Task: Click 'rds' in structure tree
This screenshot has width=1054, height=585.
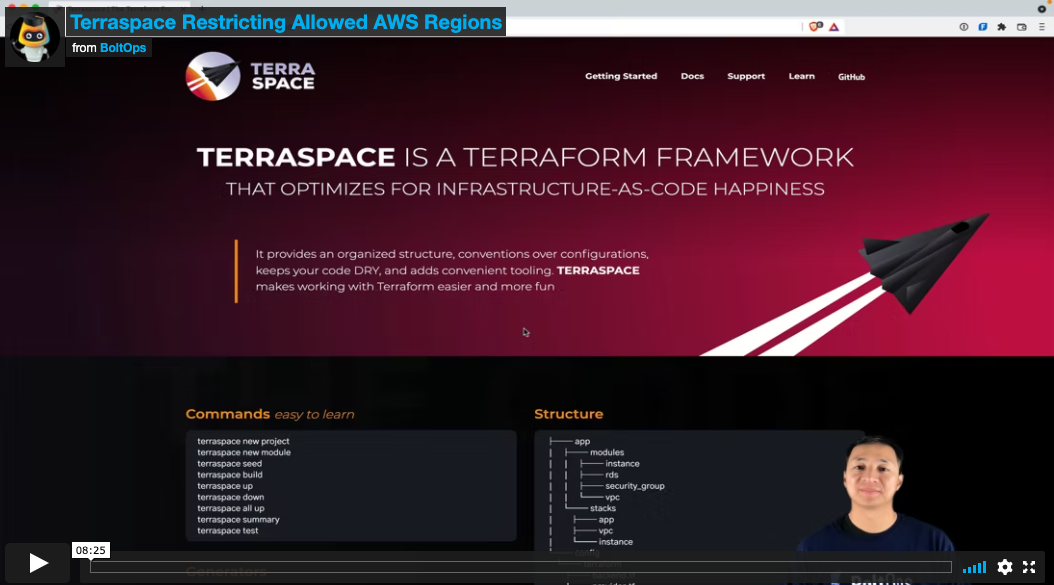Action: coord(612,475)
